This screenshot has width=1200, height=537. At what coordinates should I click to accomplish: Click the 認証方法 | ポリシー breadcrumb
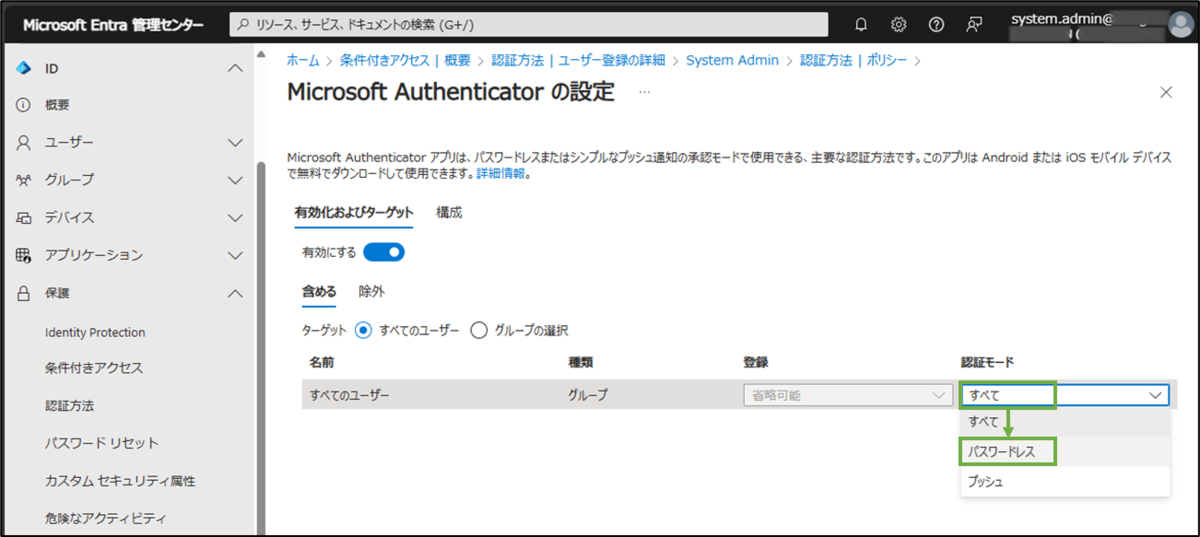tap(853, 60)
